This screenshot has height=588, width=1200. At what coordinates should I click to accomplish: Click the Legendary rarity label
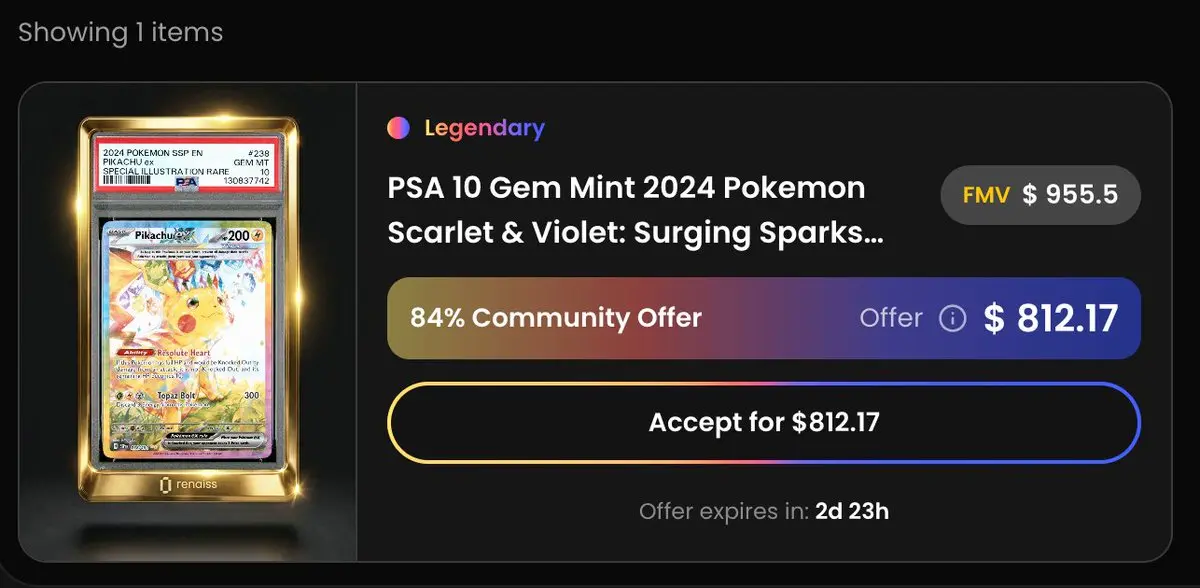(484, 128)
